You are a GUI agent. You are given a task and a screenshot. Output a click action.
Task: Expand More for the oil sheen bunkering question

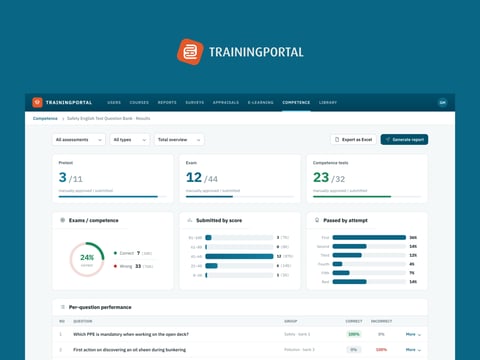point(413,350)
